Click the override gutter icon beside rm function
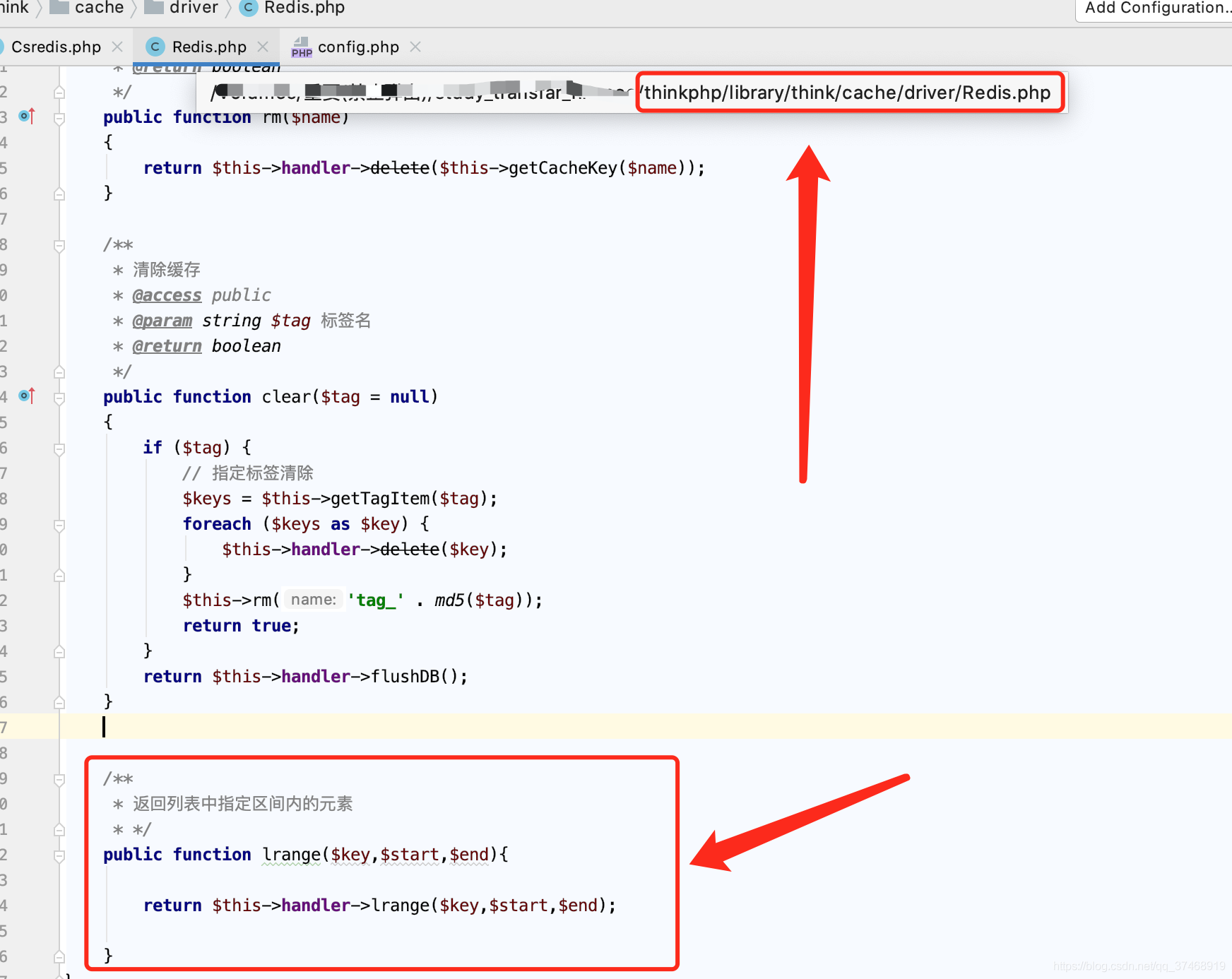 click(x=26, y=116)
